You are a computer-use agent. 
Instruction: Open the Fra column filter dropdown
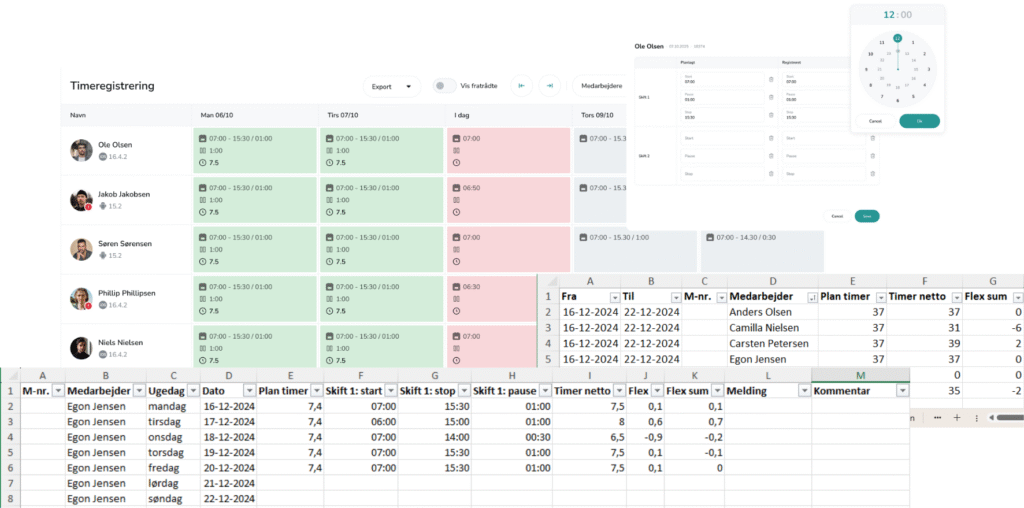(x=610, y=297)
